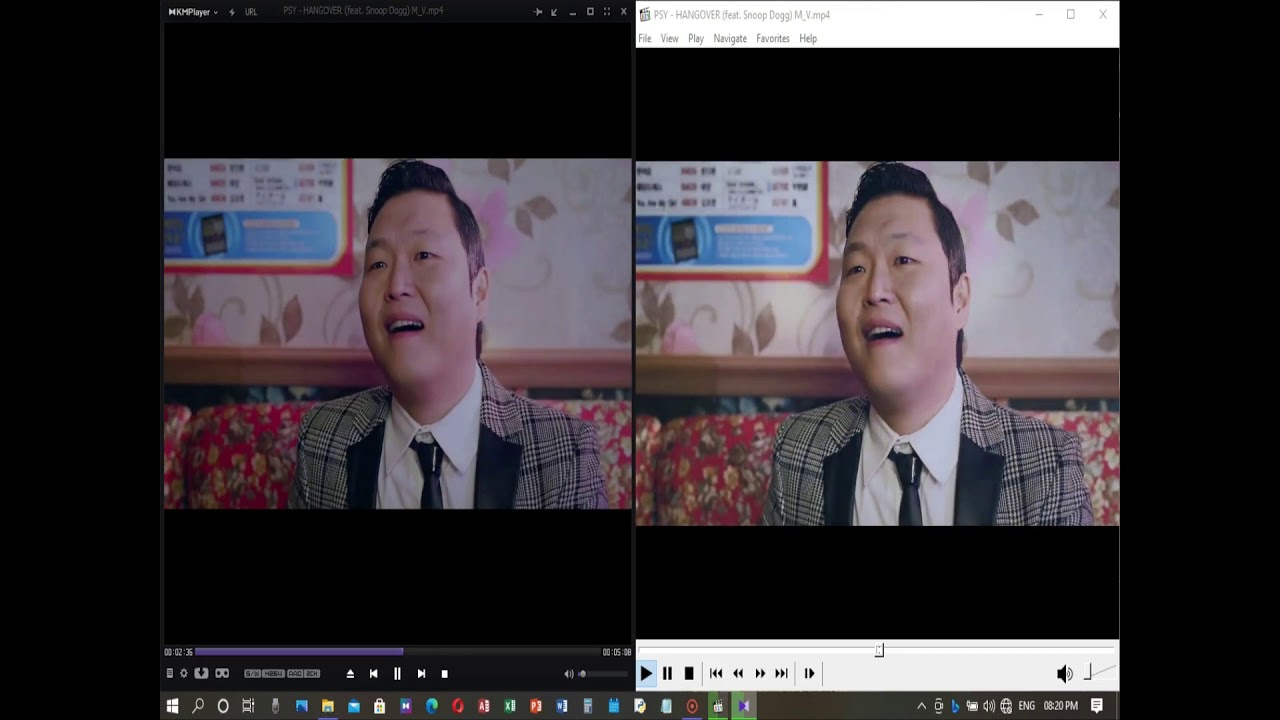Open Mail app from taskbar
The width and height of the screenshot is (1280, 720).
point(353,706)
